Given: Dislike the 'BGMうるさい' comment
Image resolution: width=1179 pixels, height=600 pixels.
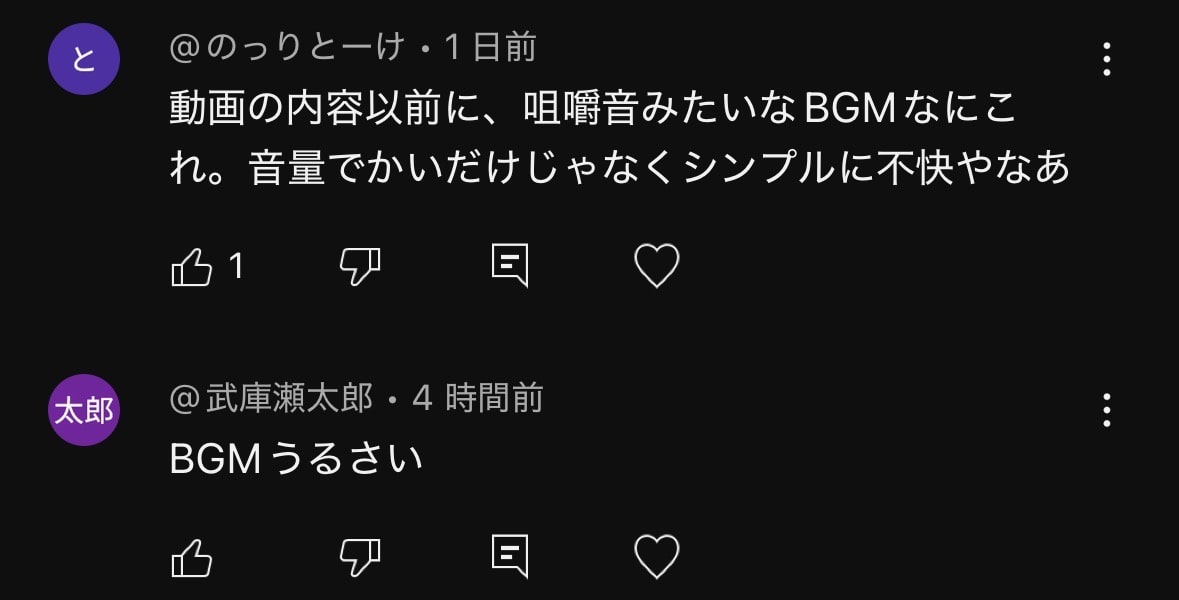Looking at the screenshot, I should coord(359,558).
